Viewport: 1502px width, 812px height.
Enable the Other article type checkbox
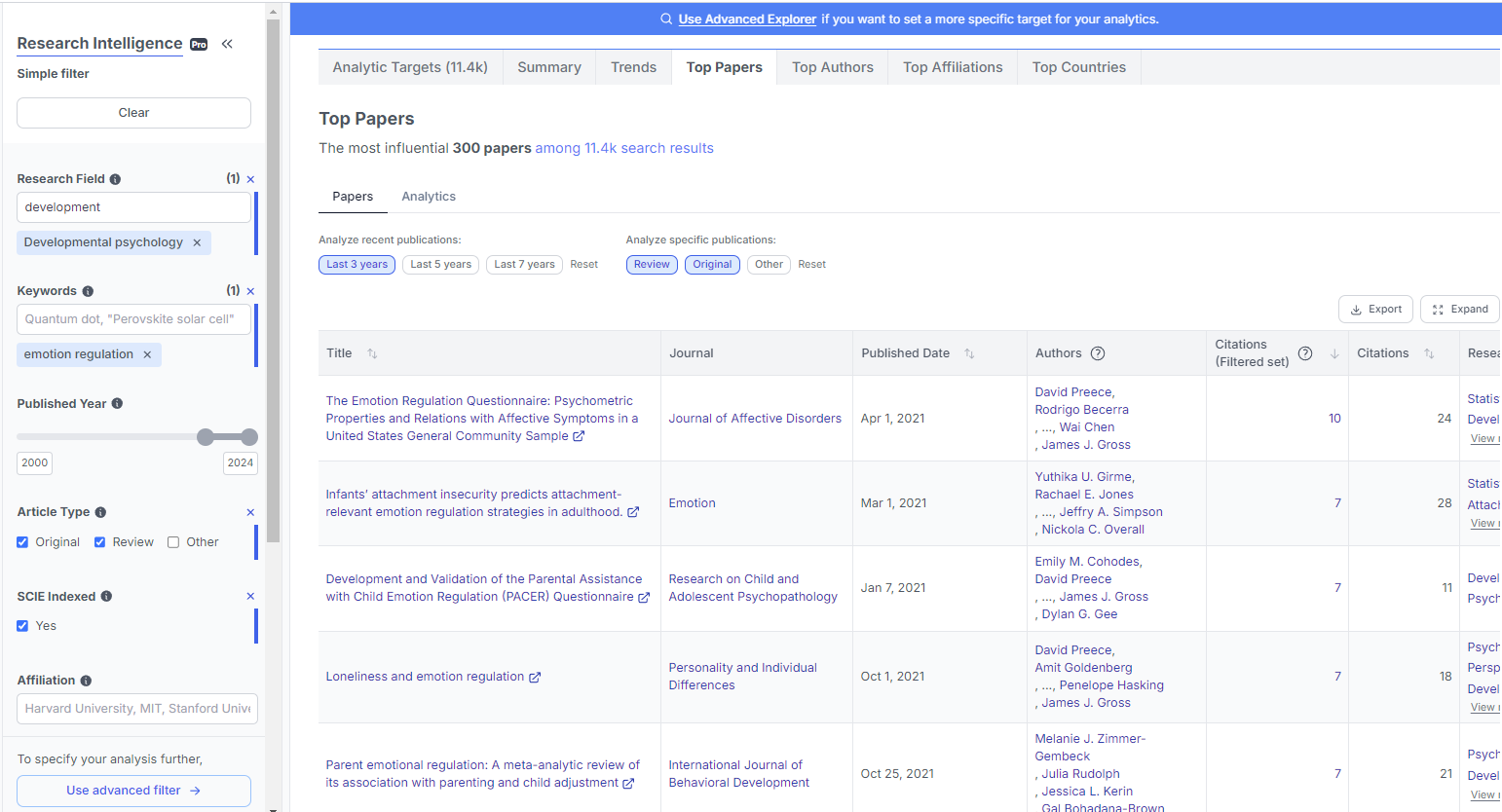[172, 541]
